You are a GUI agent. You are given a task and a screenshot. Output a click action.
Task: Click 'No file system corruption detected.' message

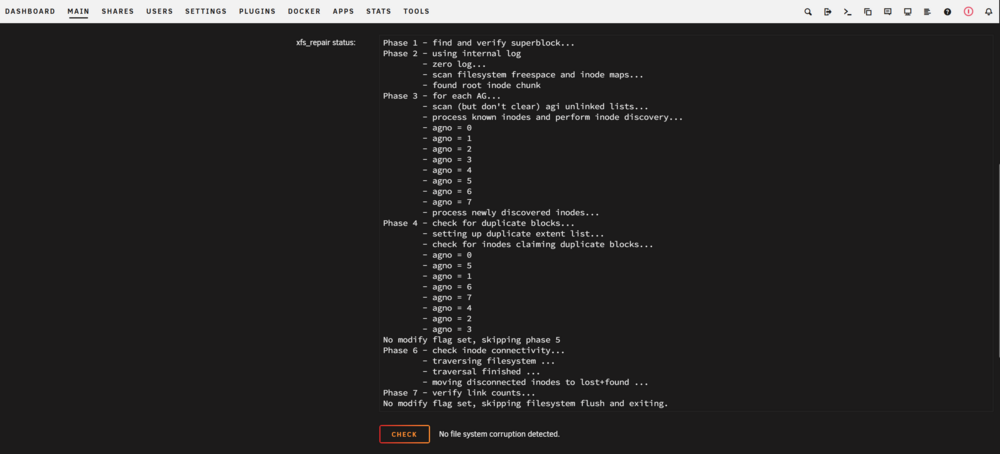click(499, 434)
